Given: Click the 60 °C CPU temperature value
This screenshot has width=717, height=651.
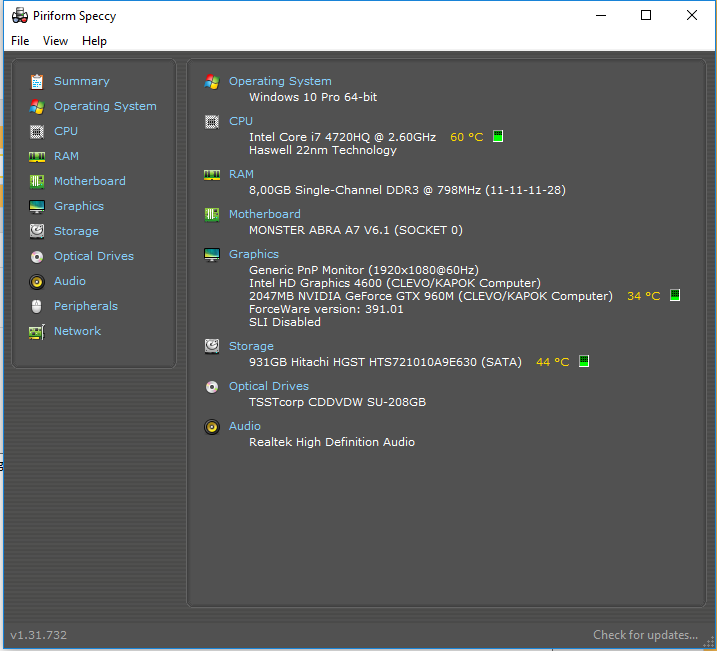Looking at the screenshot, I should coord(466,137).
